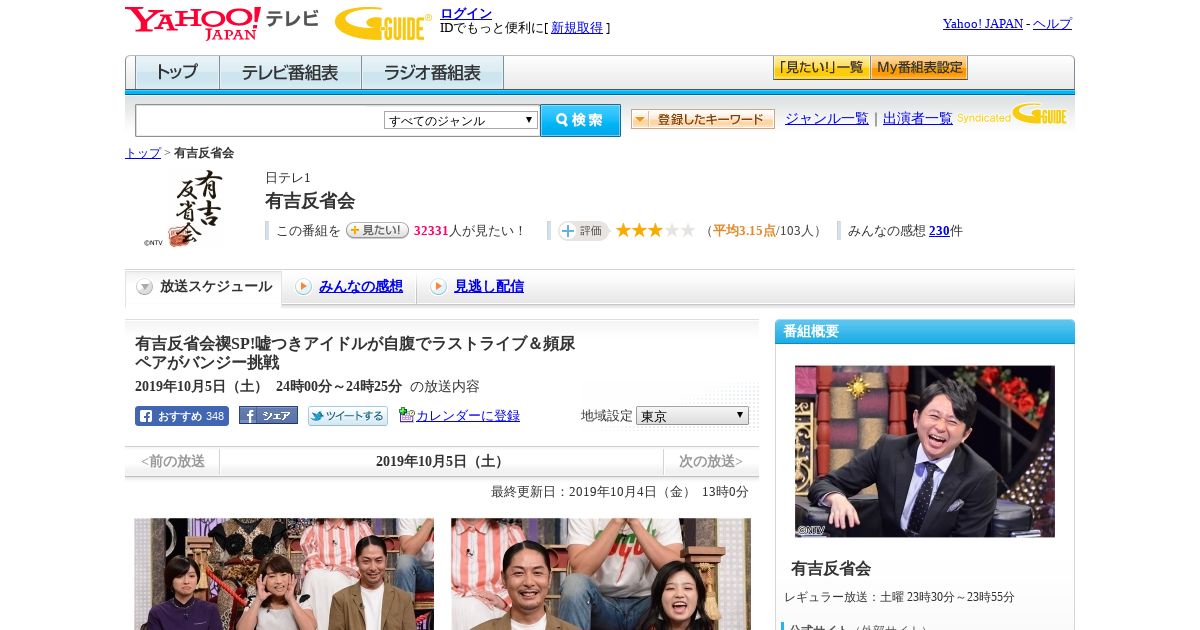Viewport: 1200px width, 630px height.
Task: Open the ラジオ番組表 tab
Action: pyautogui.click(x=432, y=73)
